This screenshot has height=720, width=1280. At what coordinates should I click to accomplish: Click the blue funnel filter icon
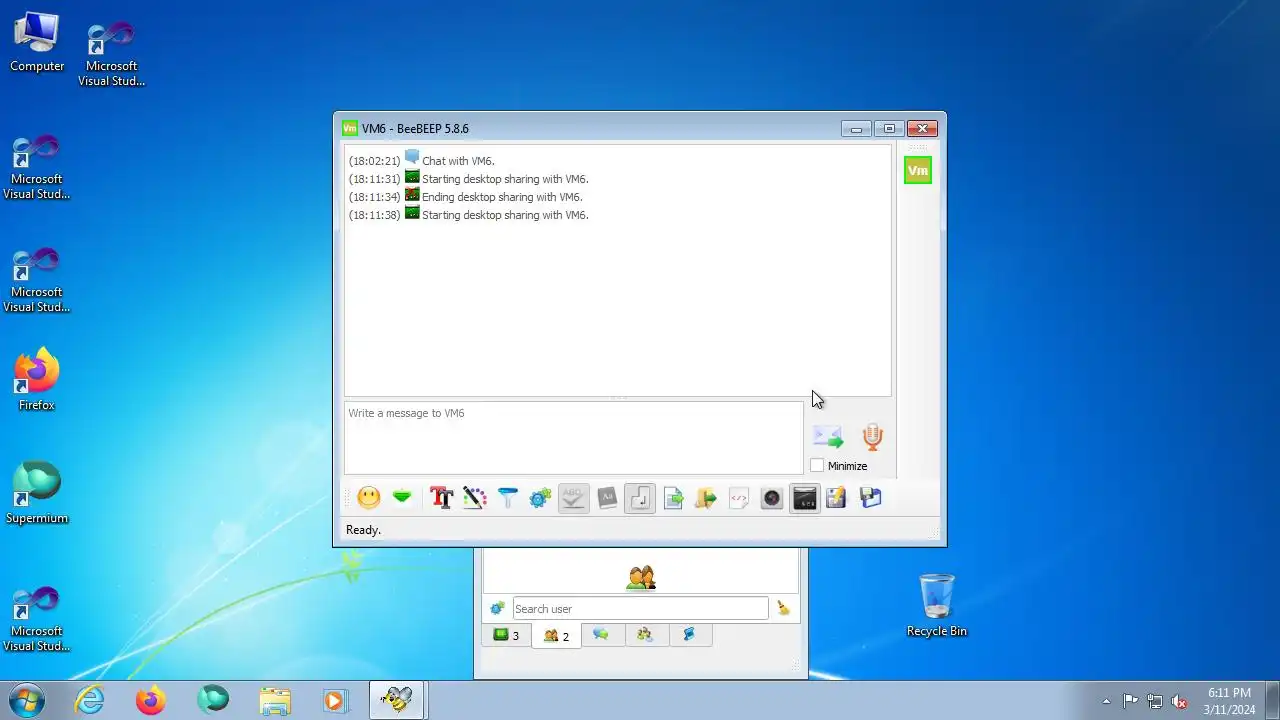tap(508, 497)
